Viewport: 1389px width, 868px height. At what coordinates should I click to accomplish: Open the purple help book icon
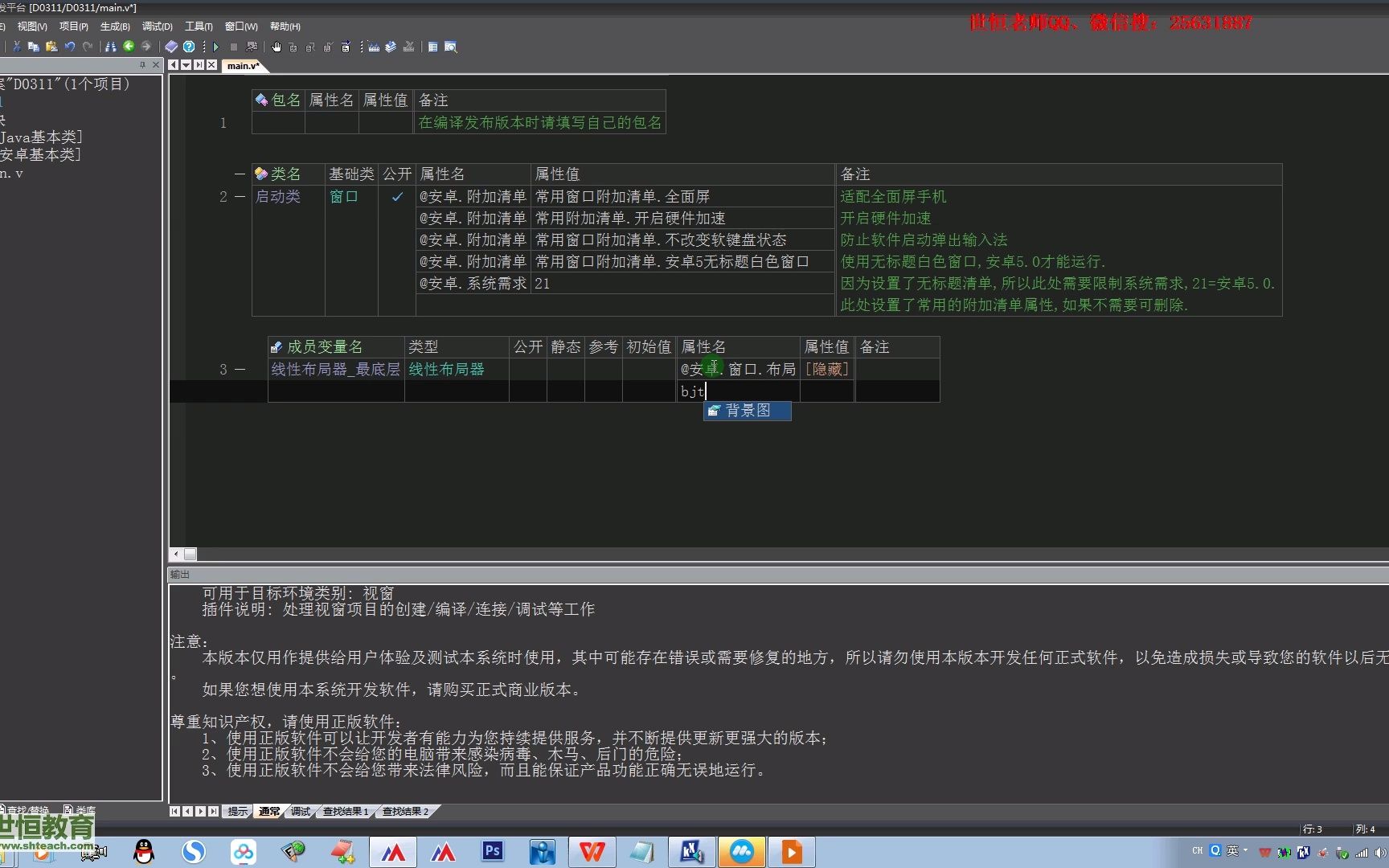click(171, 47)
